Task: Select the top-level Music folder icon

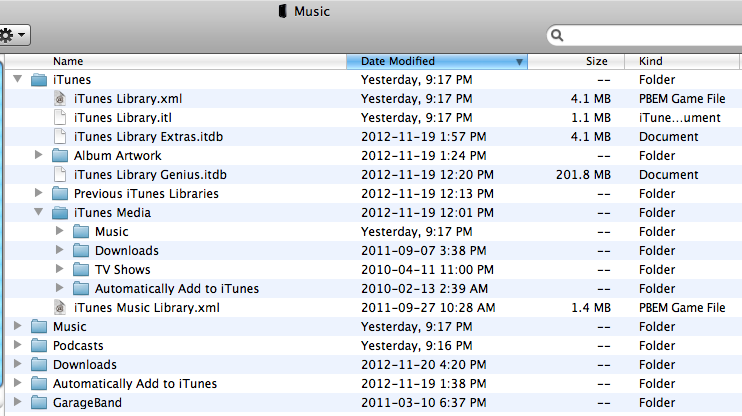Action: tap(39, 327)
